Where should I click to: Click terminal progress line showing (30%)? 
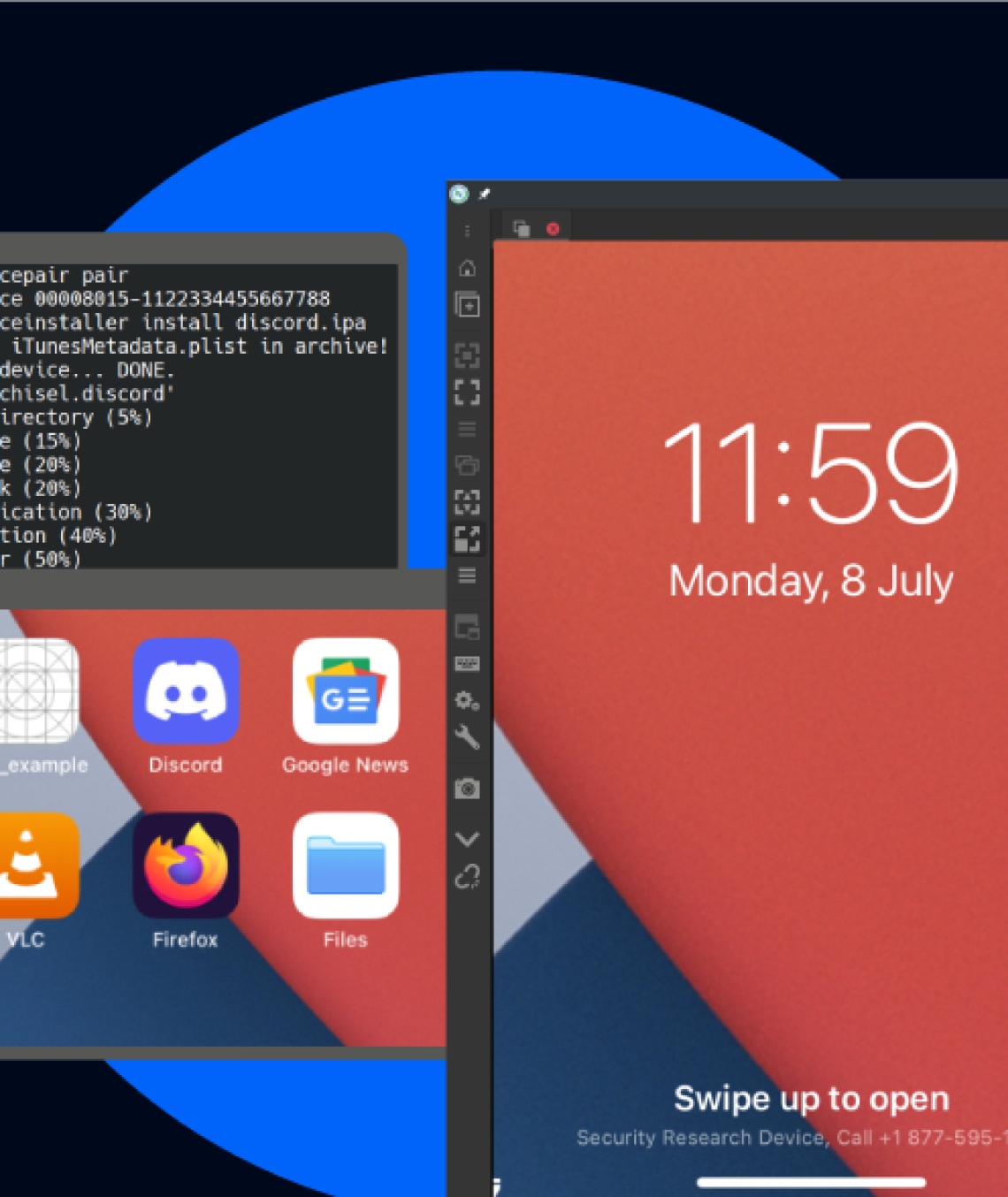click(x=76, y=512)
